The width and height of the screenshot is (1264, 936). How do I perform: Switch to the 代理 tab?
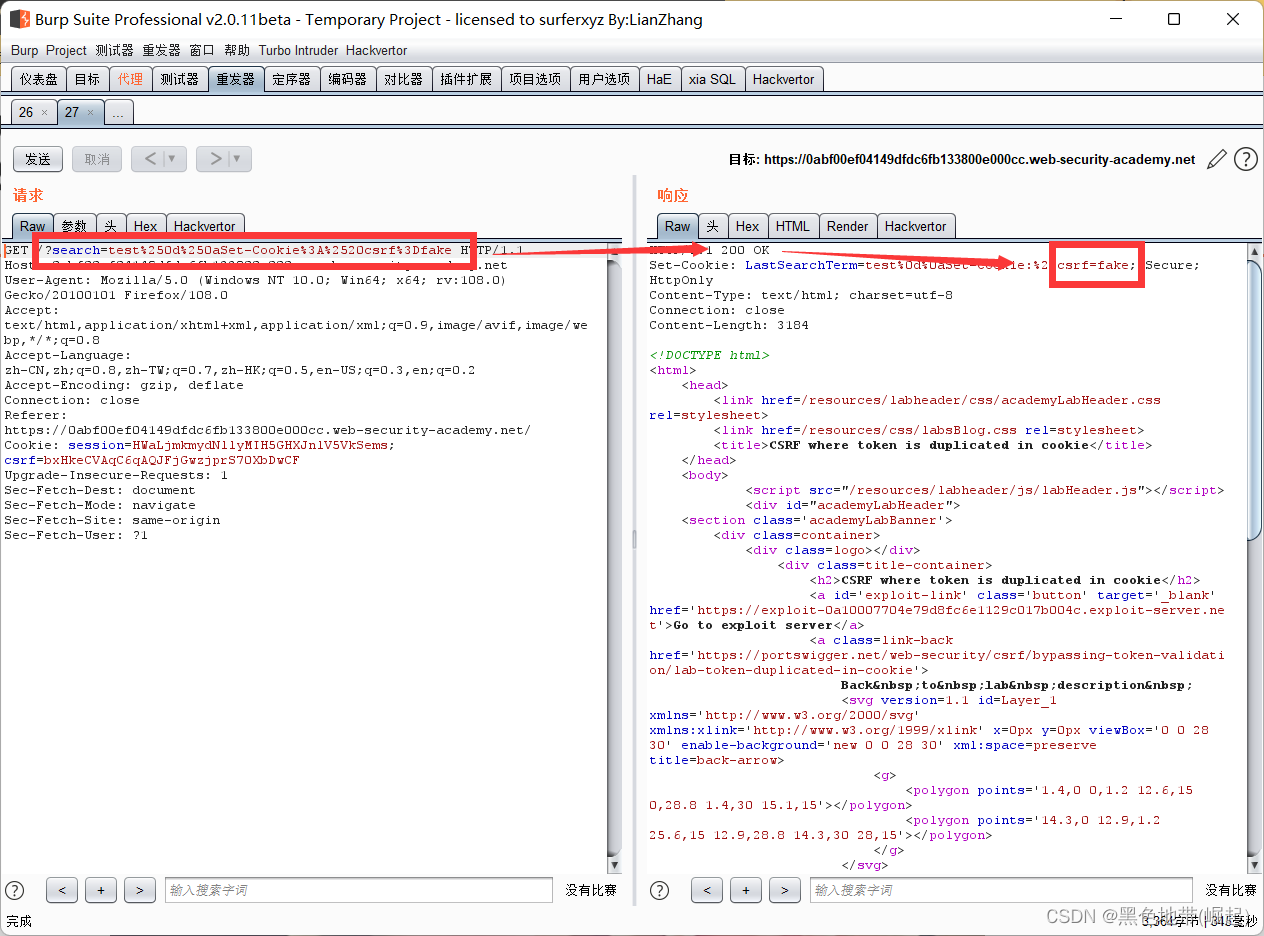tap(130, 79)
